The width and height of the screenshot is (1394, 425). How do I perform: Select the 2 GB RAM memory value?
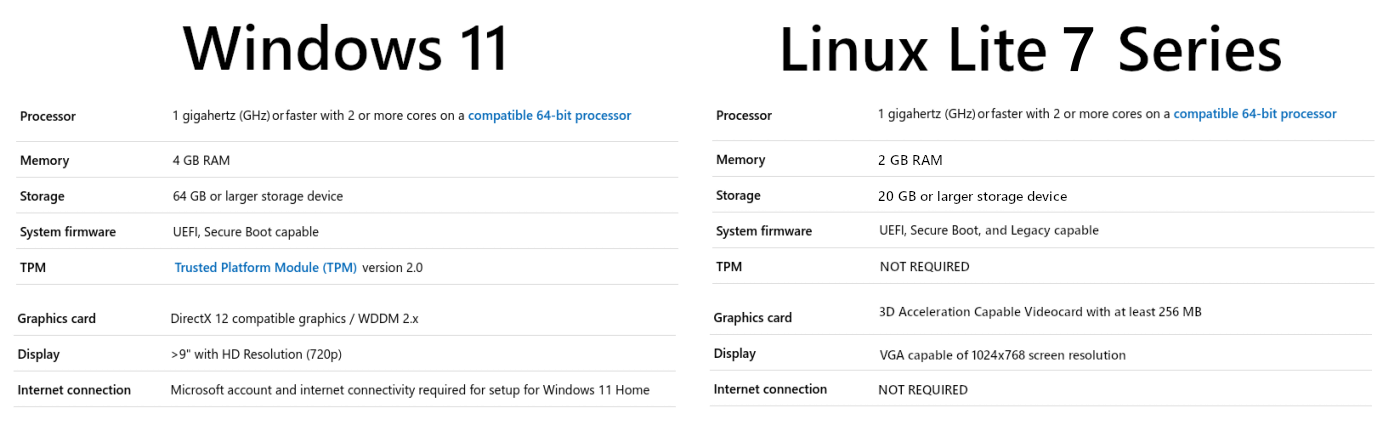point(910,160)
